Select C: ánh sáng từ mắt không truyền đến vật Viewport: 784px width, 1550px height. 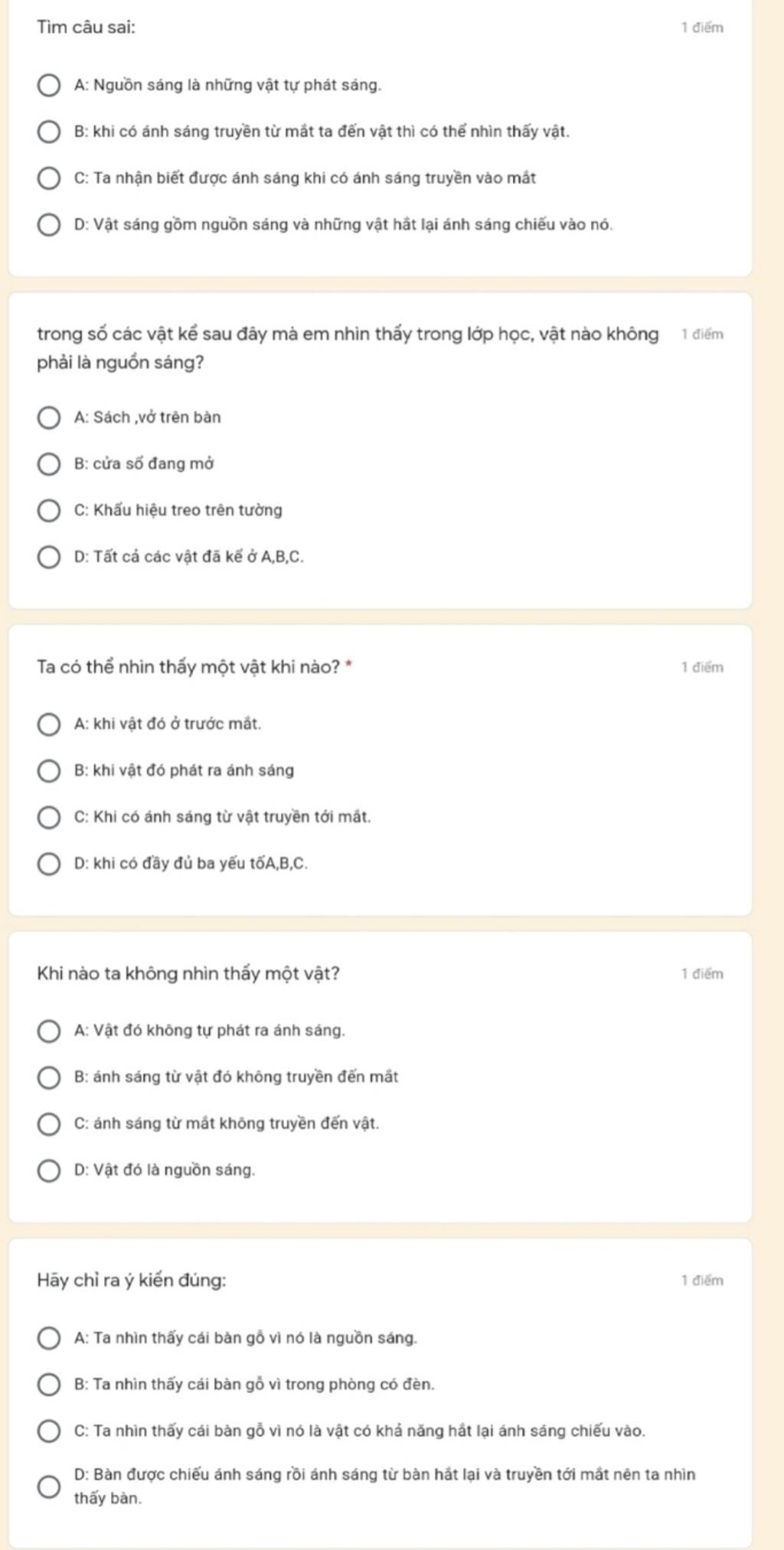(x=49, y=1124)
